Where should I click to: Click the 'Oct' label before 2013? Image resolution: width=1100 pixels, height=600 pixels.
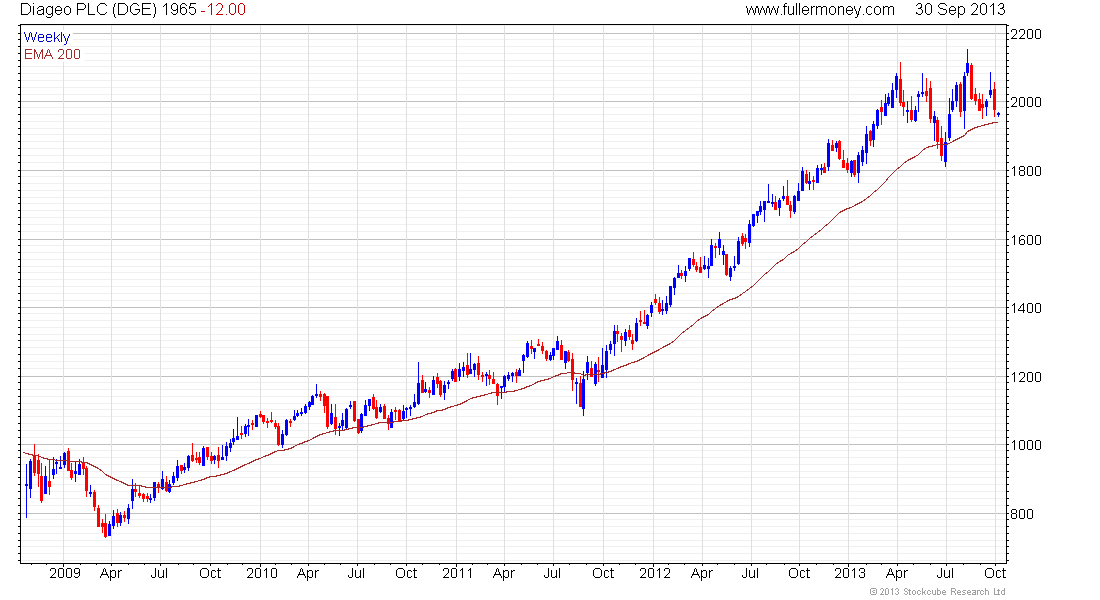(x=799, y=573)
